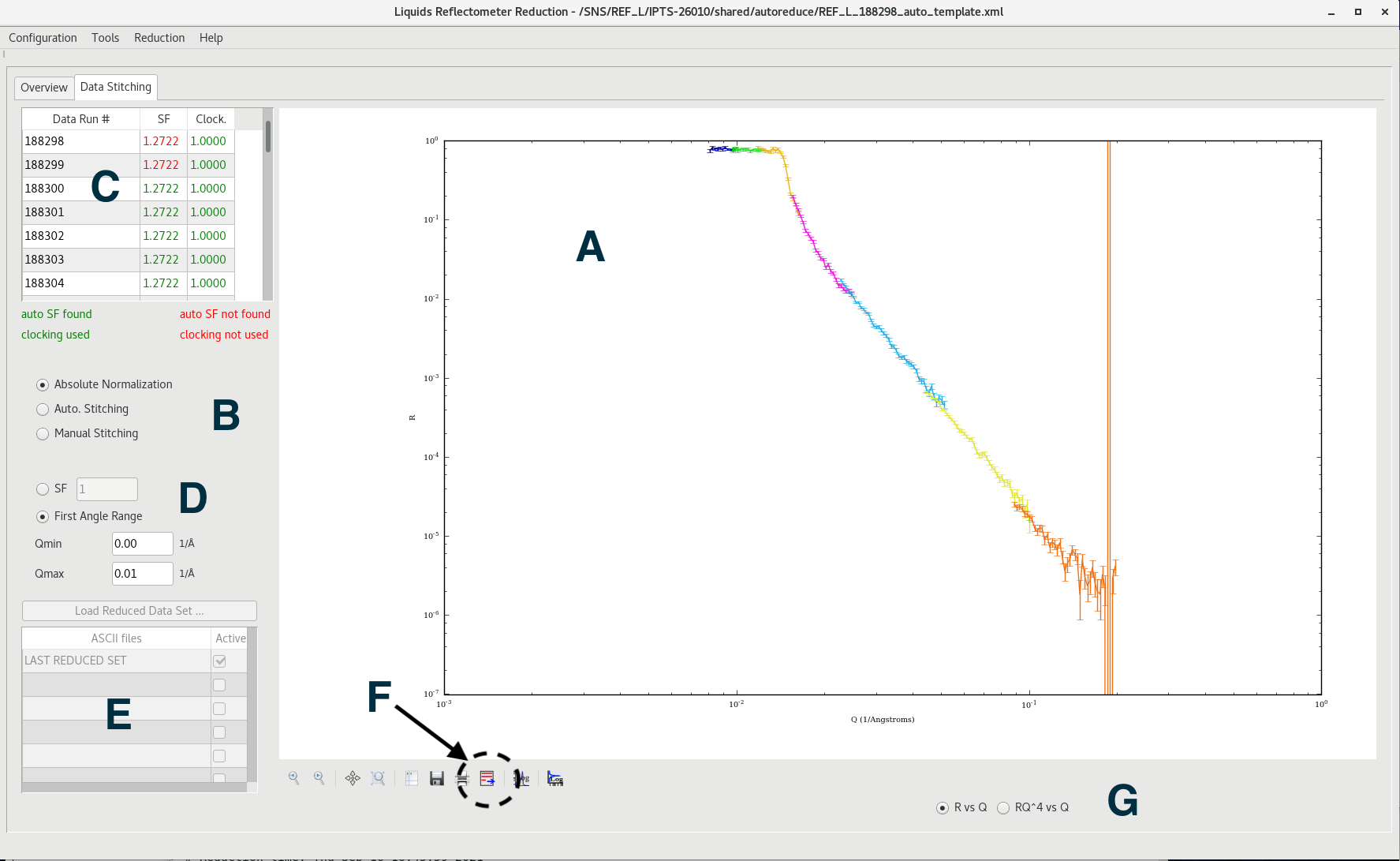Select Auto. Stitching radio button

click(43, 410)
